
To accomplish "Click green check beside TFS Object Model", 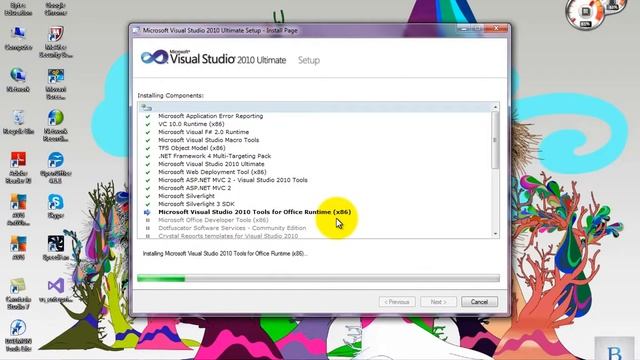I will [x=148, y=148].
